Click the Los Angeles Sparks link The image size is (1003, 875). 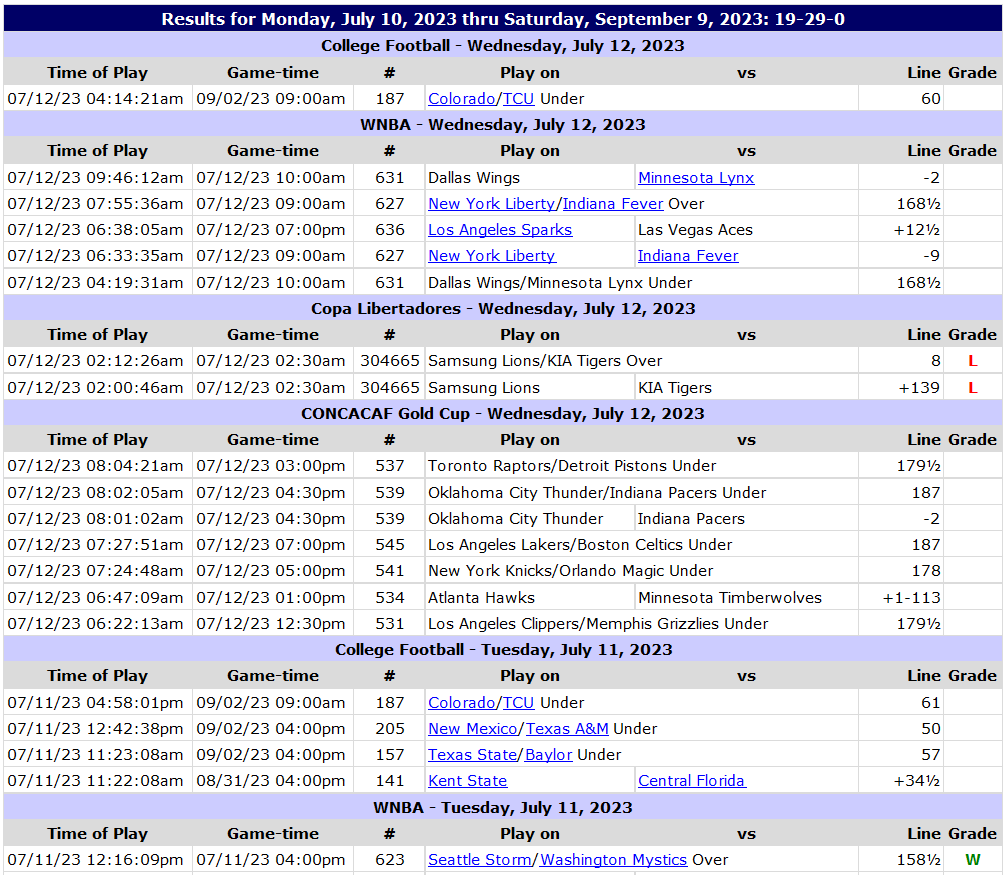click(x=500, y=230)
